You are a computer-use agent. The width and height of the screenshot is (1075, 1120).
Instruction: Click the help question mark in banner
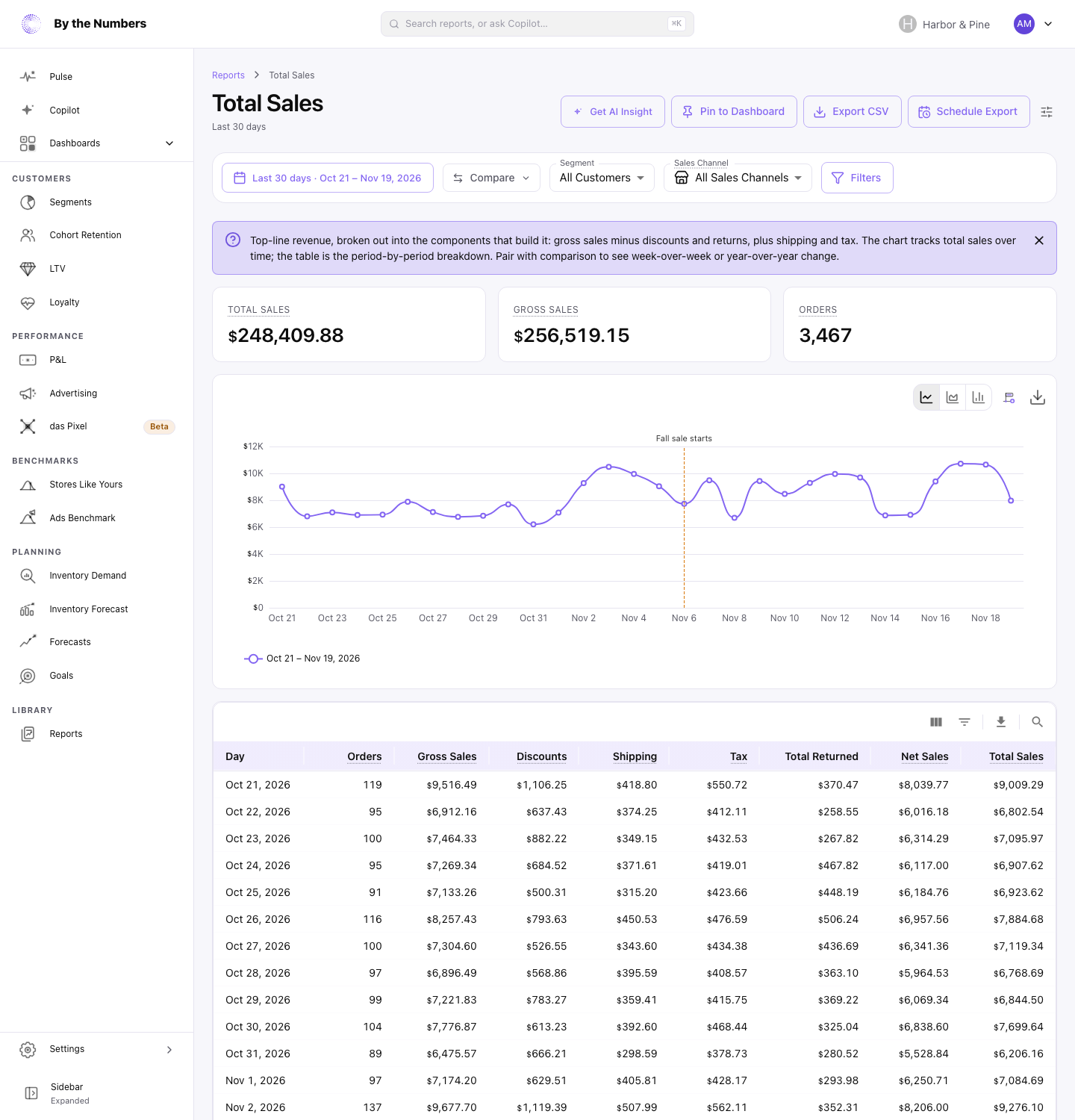click(x=233, y=240)
